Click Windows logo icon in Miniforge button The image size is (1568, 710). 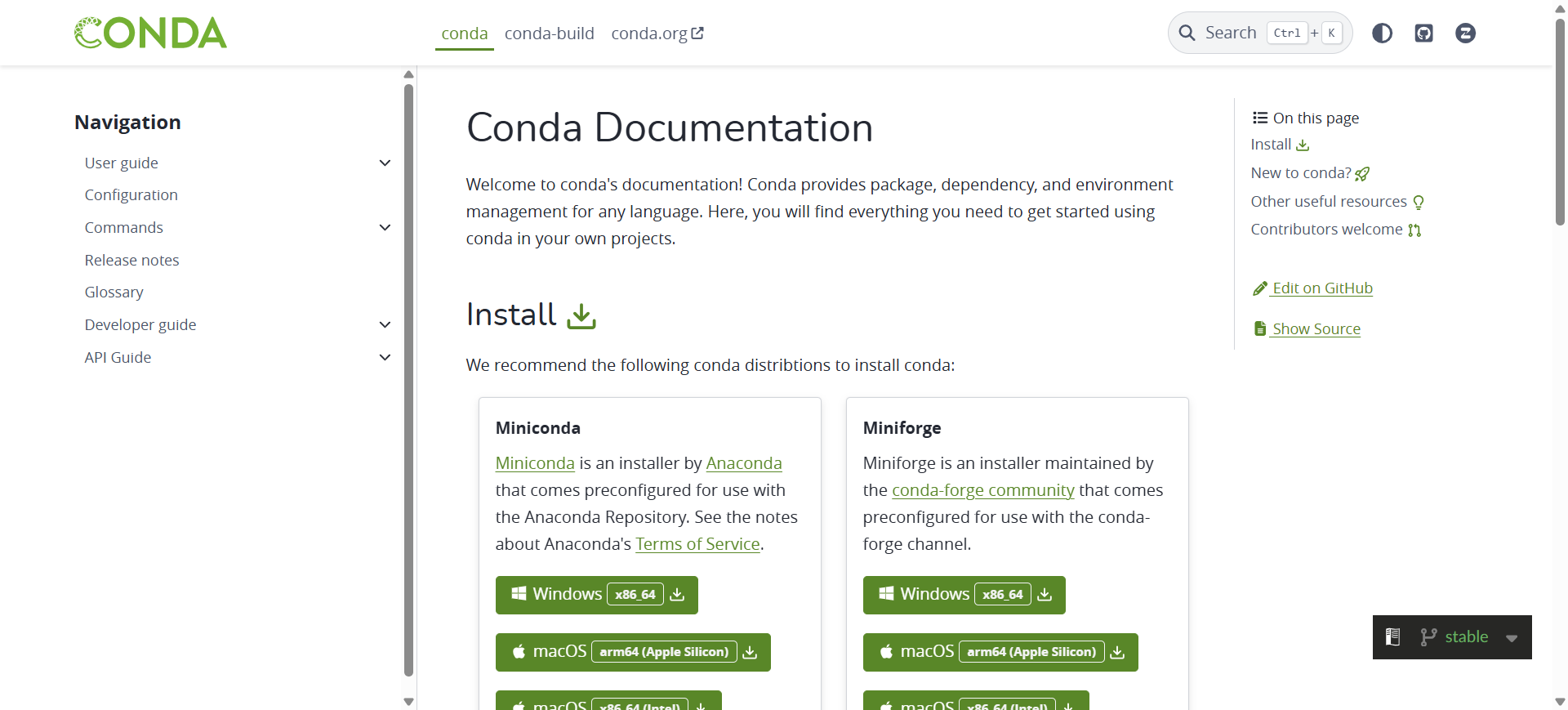[886, 594]
